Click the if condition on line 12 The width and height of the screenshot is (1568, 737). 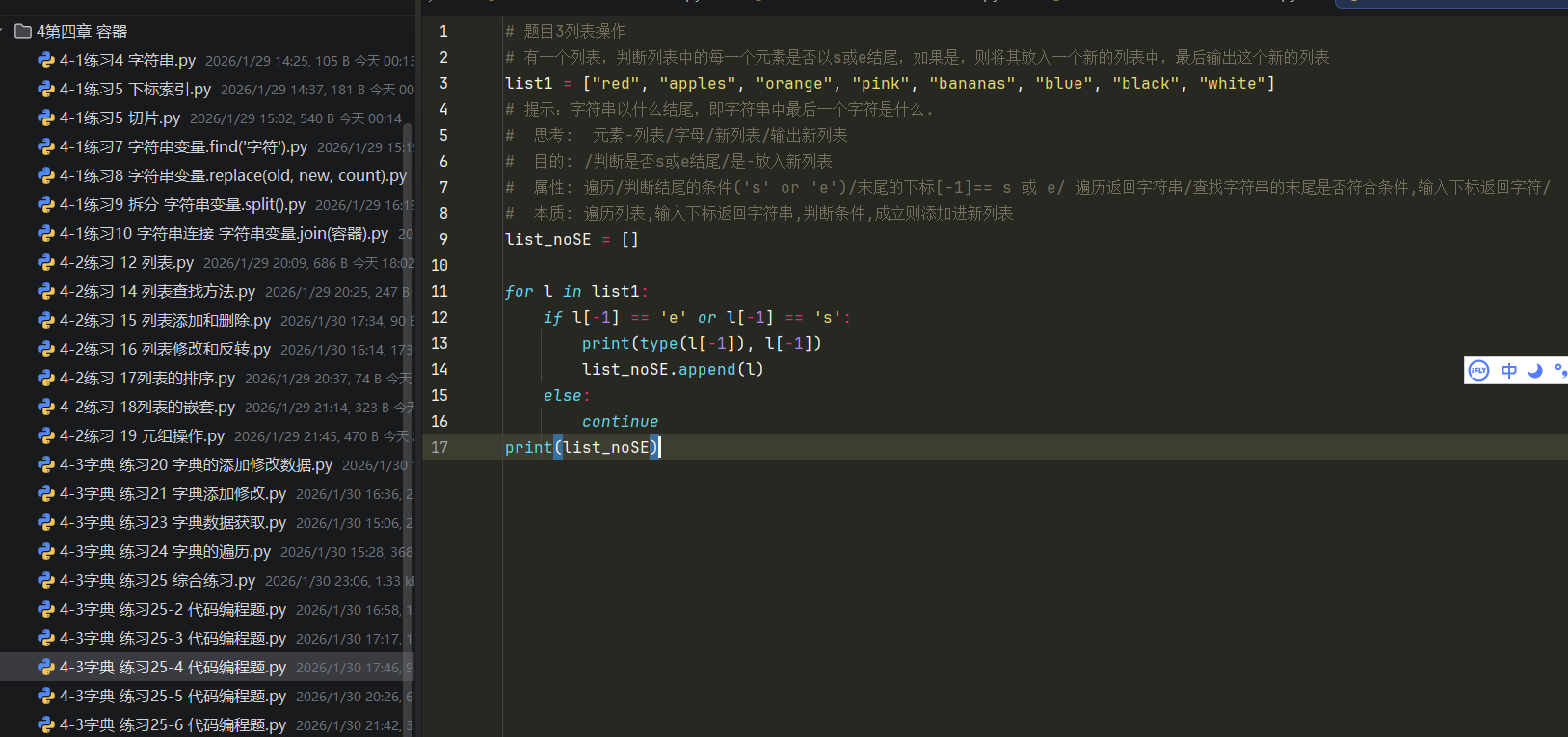coord(697,317)
